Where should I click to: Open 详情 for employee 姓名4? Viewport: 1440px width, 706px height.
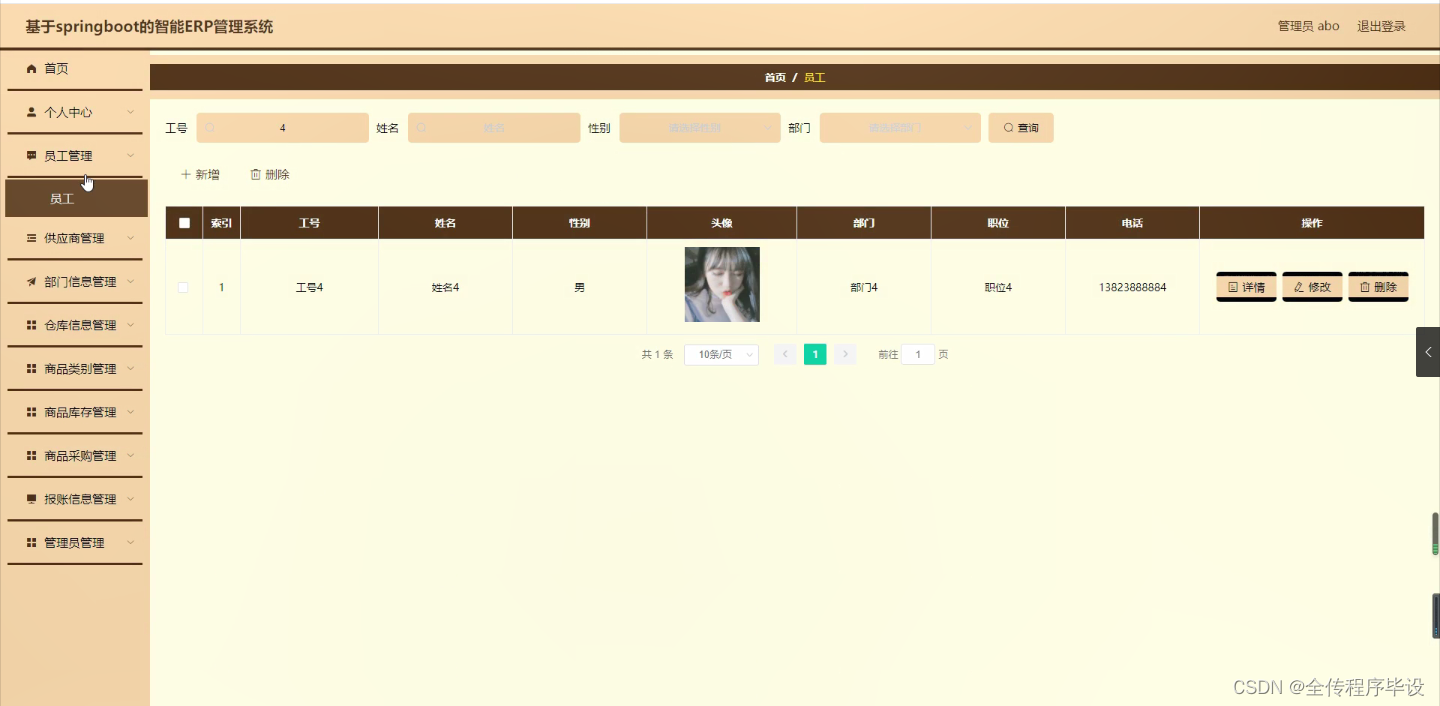[1245, 287]
